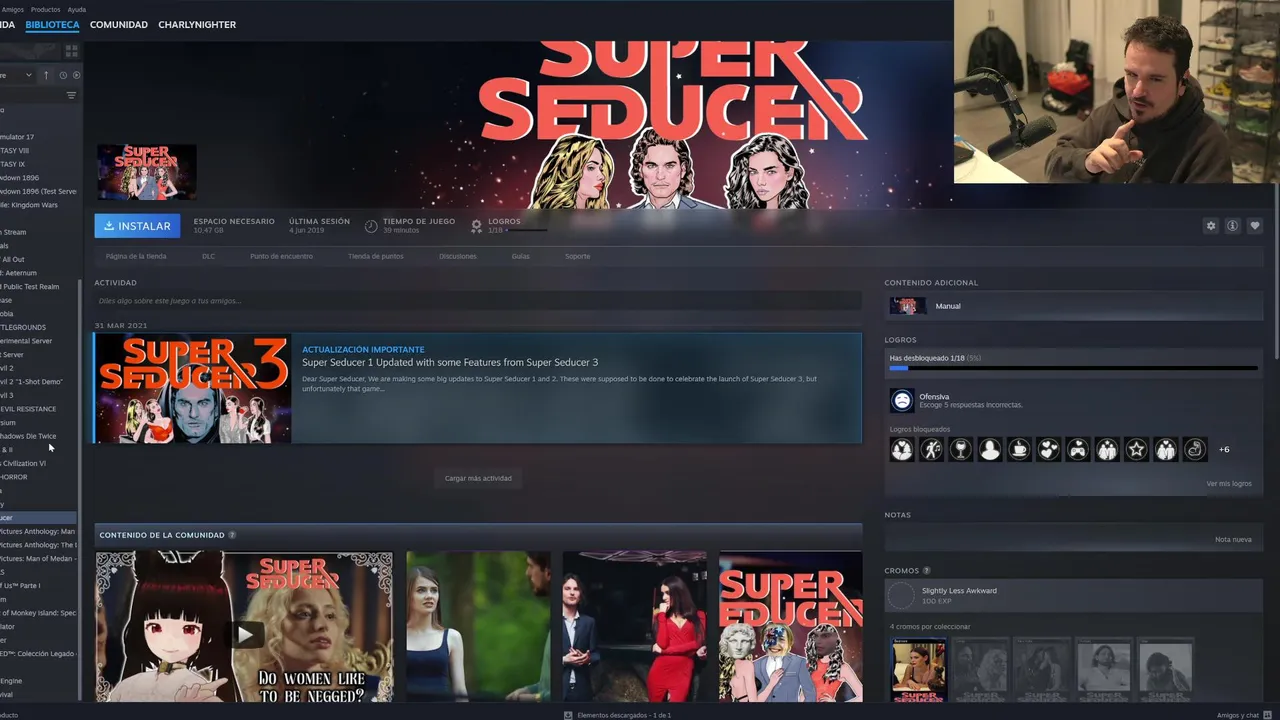Open Tienda de puntos
Screen dimensions: 1280x720
pos(376,256)
